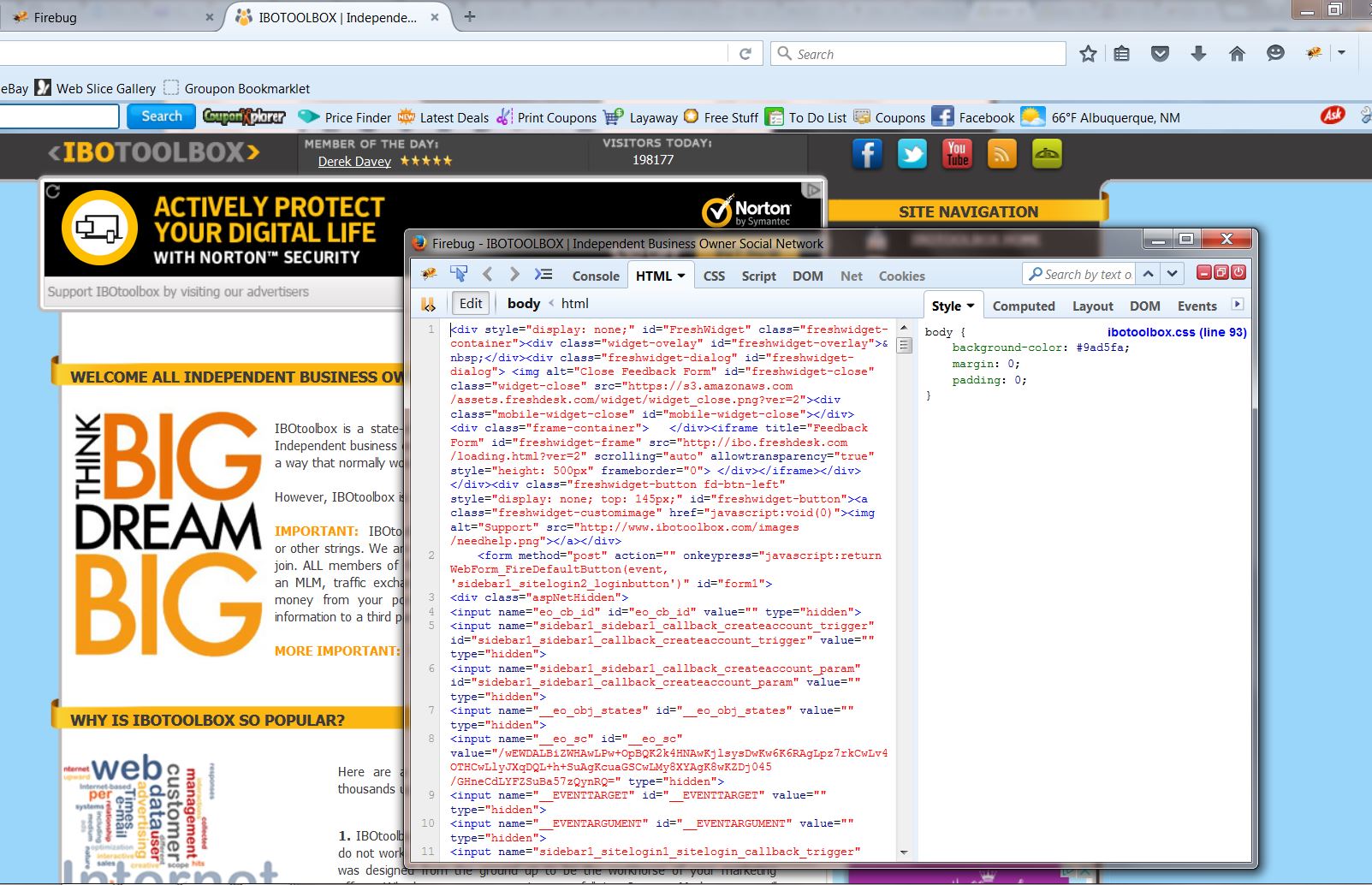Activate the inspect element pointer tool
The image size is (1372, 885).
coord(459,275)
